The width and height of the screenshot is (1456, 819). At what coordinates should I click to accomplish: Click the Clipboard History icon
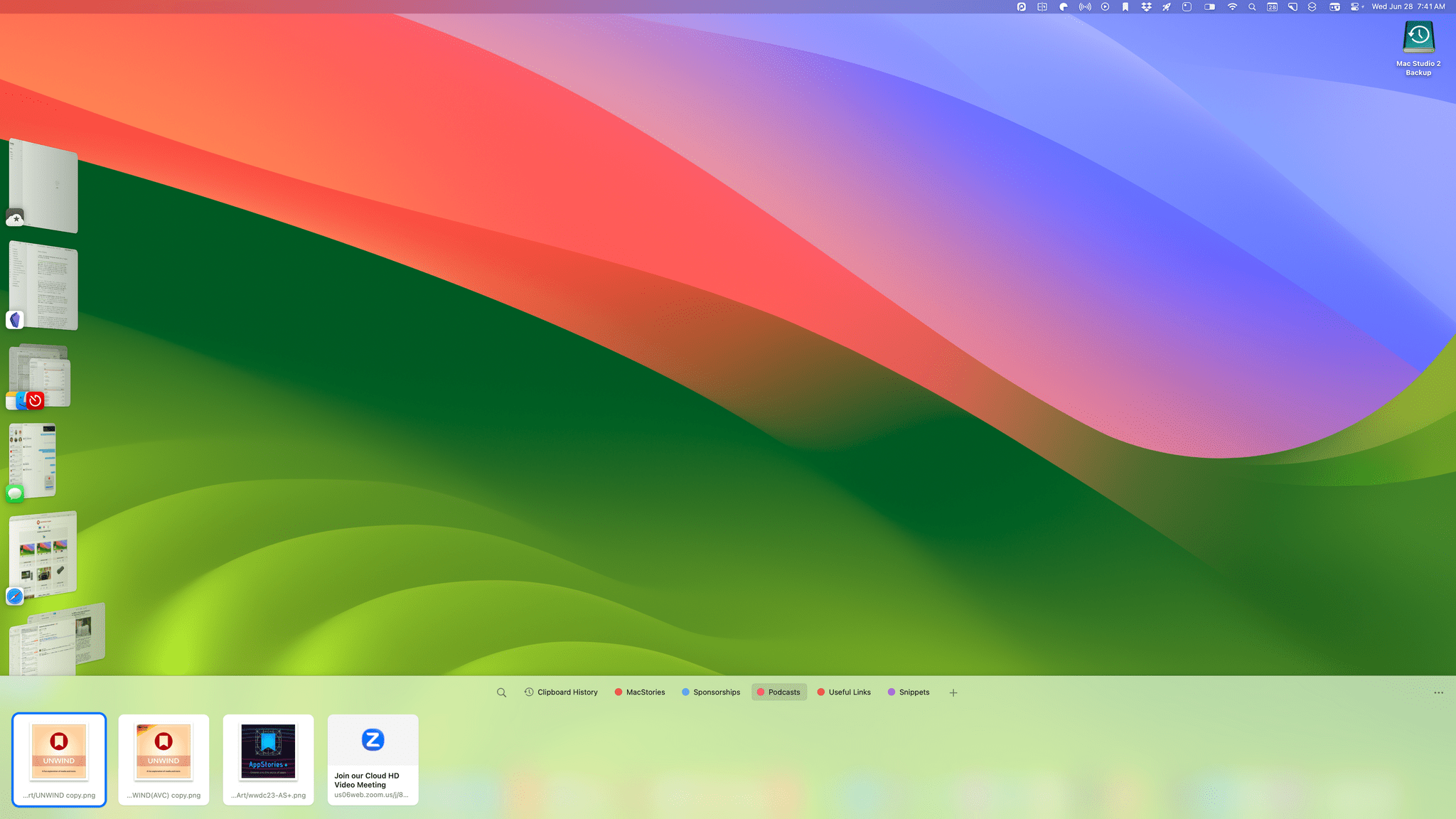click(x=530, y=692)
